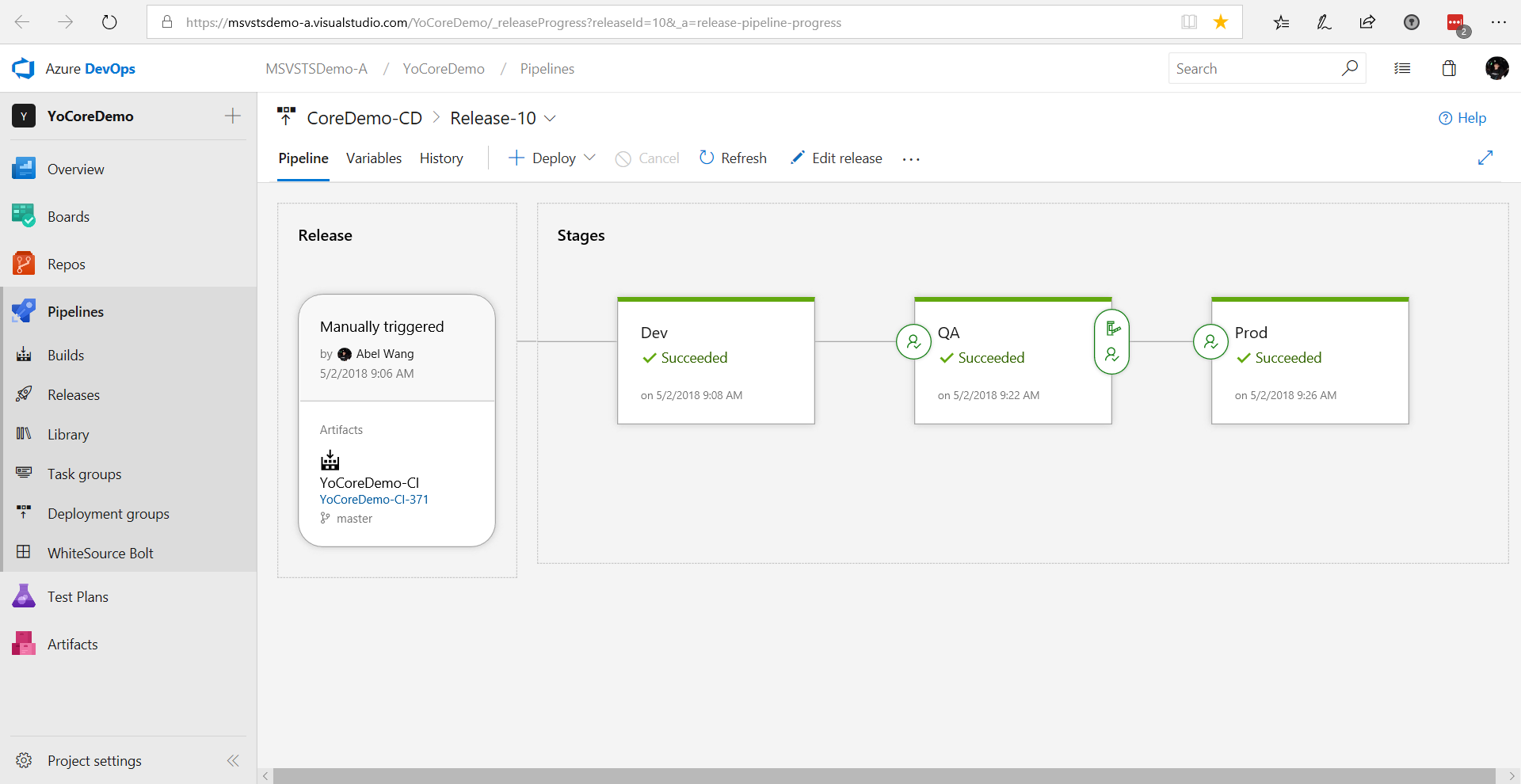Click the Deployment groups icon

click(24, 513)
